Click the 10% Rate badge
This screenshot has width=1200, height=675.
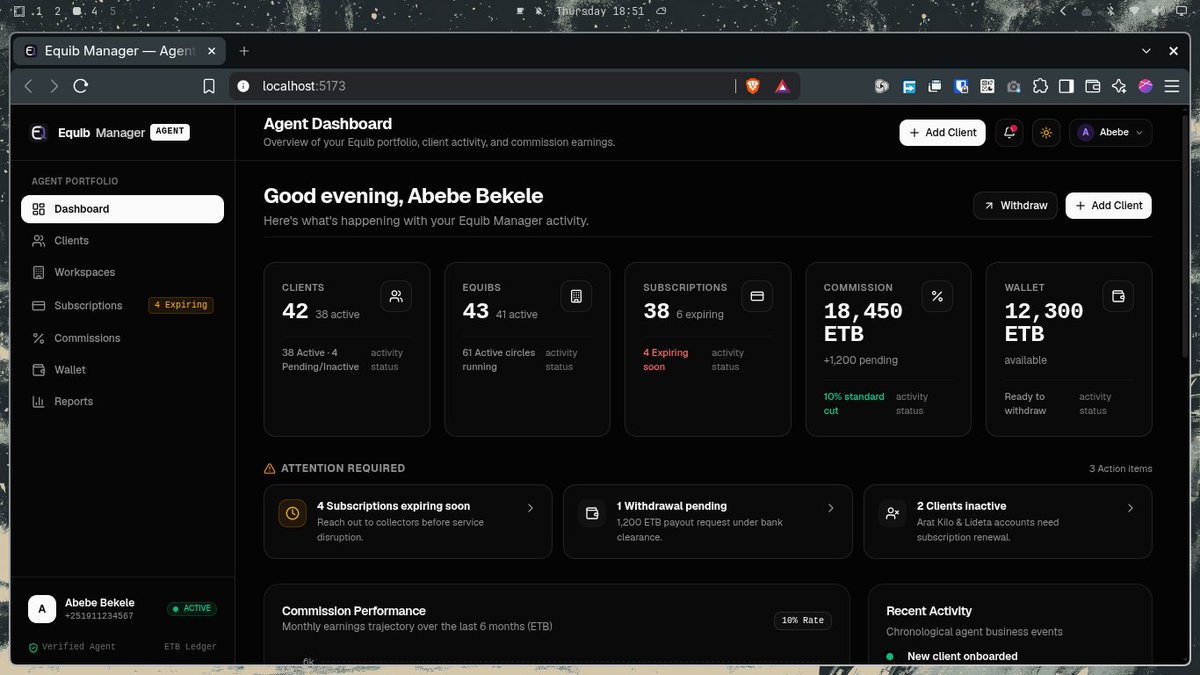pyautogui.click(x=803, y=621)
